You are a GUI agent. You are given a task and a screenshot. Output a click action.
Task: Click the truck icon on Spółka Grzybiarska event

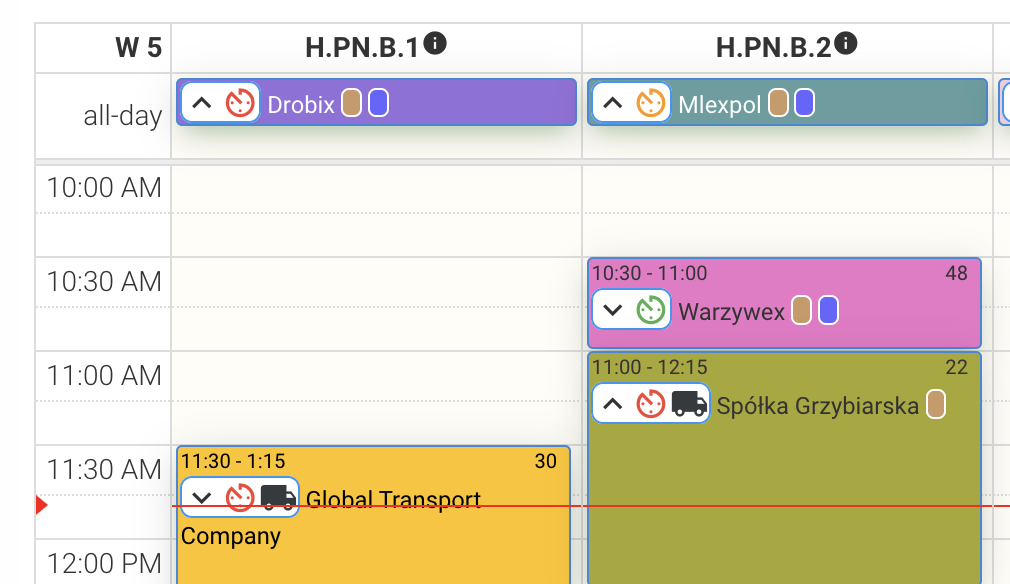(x=687, y=404)
